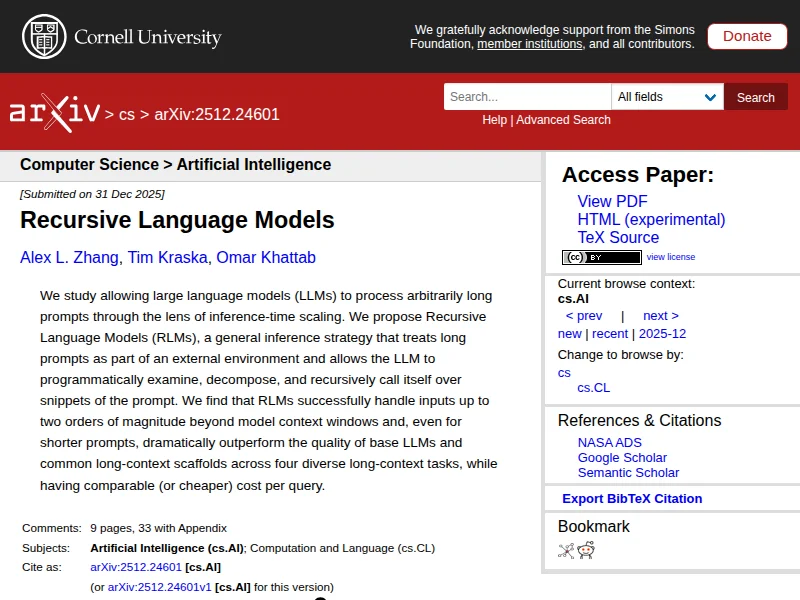Focus the search input field
The image size is (800, 600).
(527, 97)
